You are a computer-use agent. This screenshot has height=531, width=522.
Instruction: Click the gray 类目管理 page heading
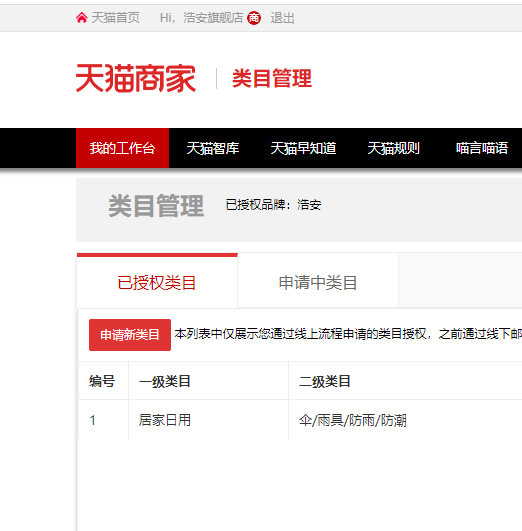[156, 206]
